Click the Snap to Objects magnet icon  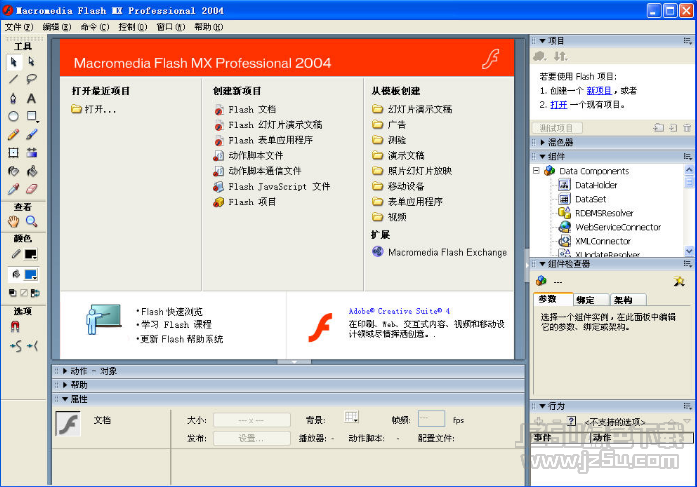[15, 327]
